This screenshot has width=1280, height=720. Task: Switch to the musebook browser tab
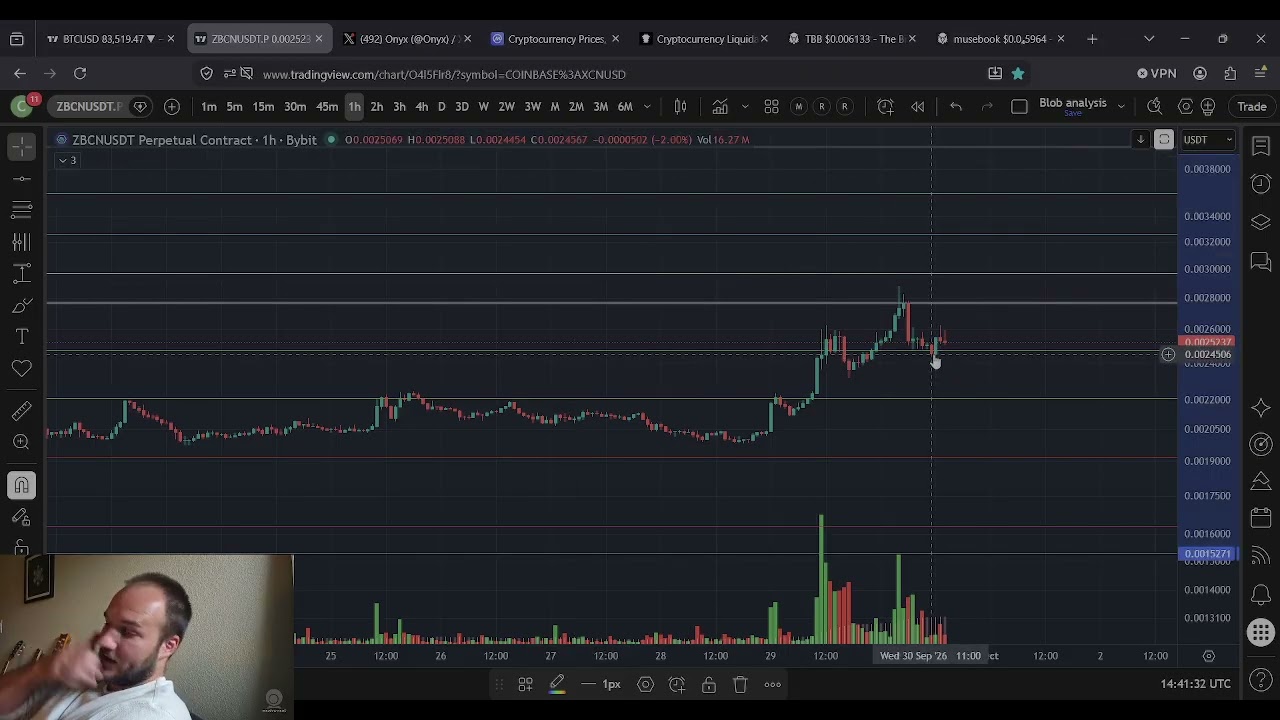pyautogui.click(x=1001, y=39)
